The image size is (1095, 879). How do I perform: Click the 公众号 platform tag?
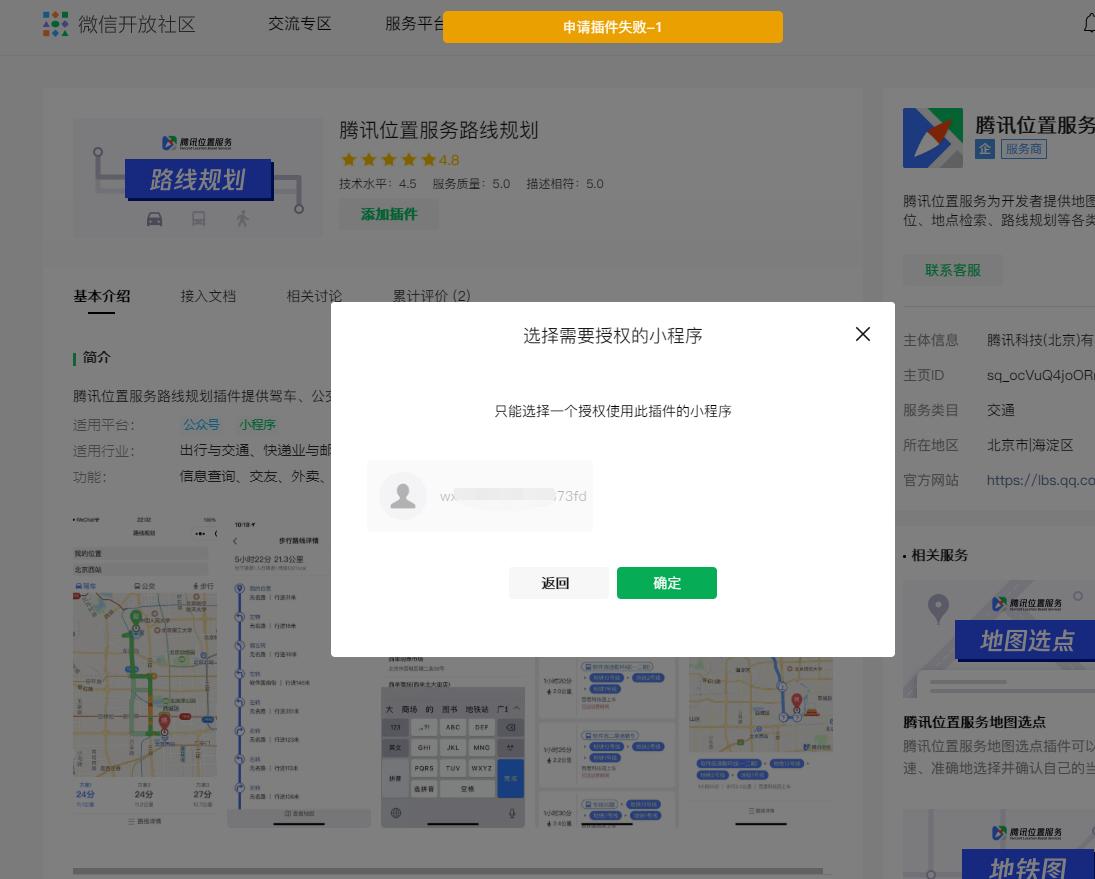point(201,424)
